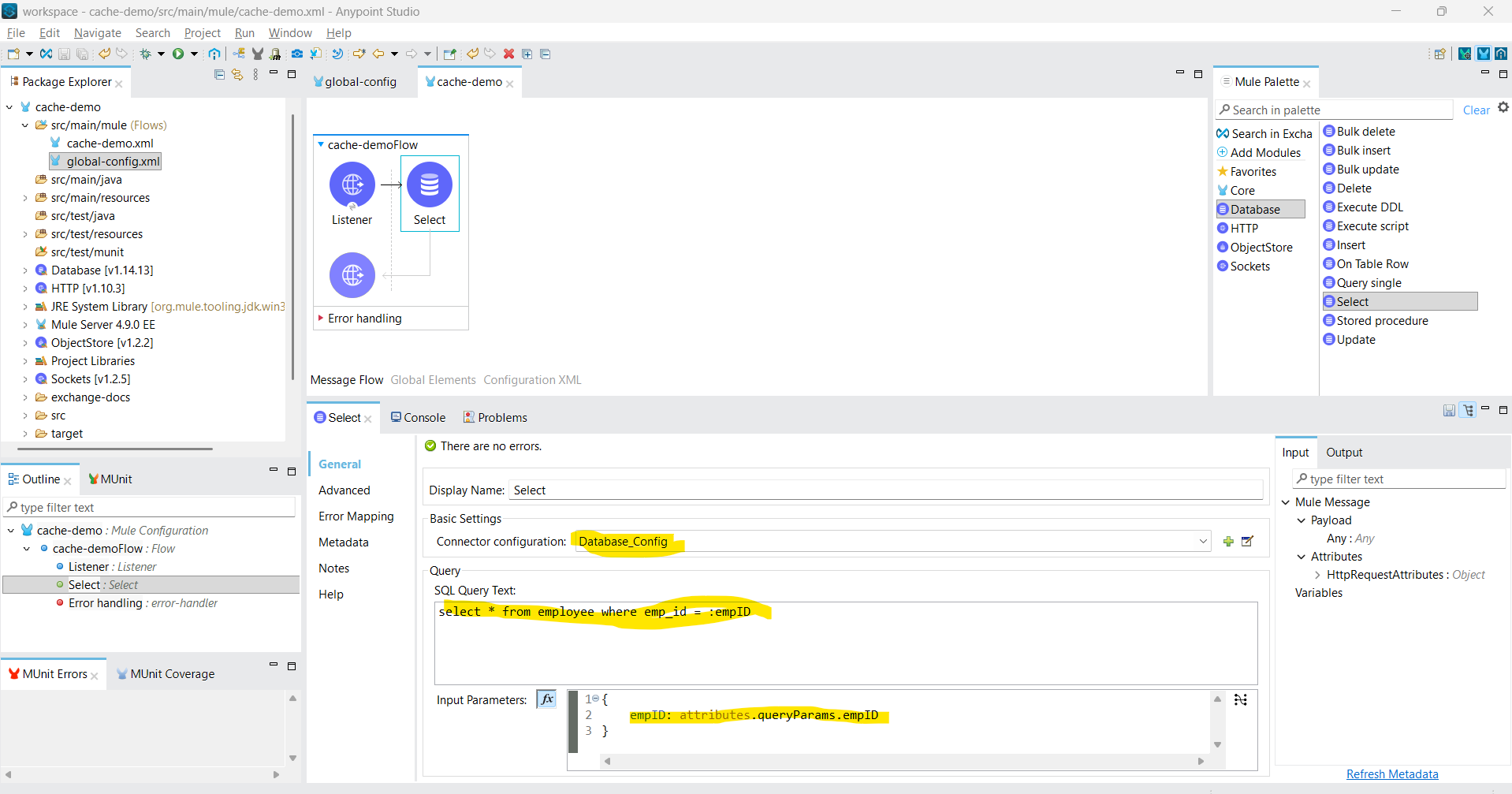Viewport: 1512px width, 794px height.
Task: Switch to the Console tab
Action: pyautogui.click(x=419, y=418)
